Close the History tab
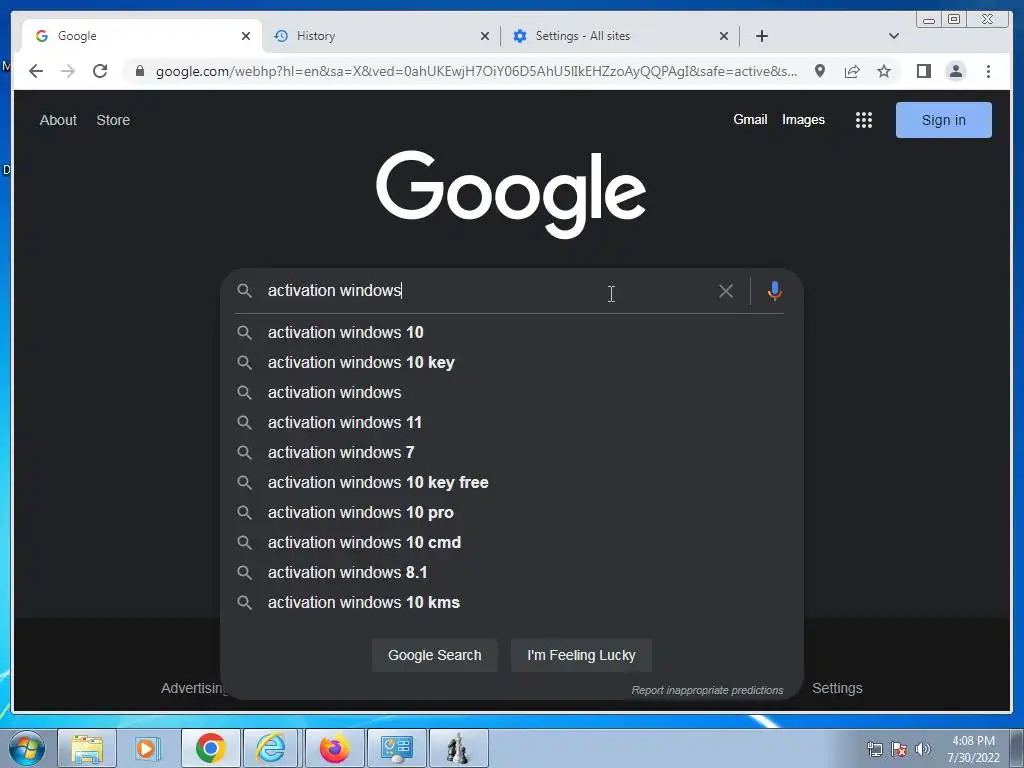The image size is (1024, 768). point(485,36)
